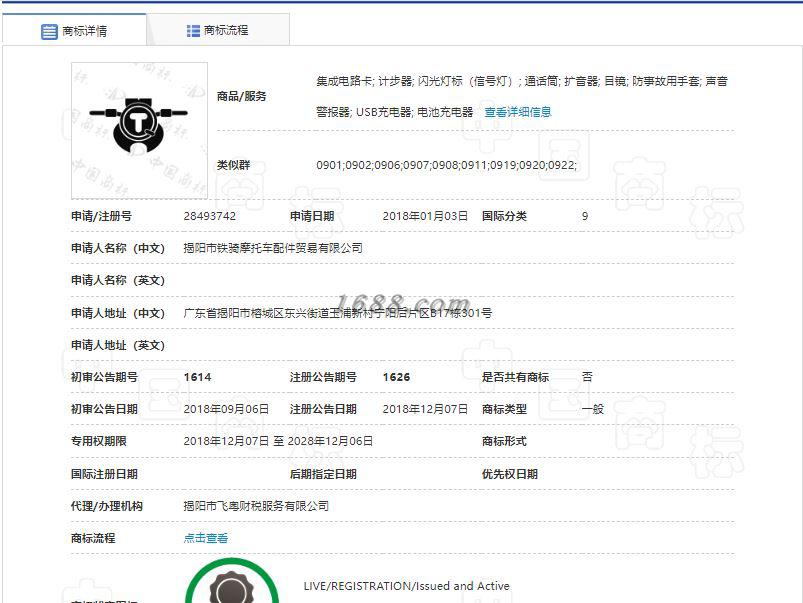
Task: Click the 优先权日期 field label
Action: [x=510, y=474]
